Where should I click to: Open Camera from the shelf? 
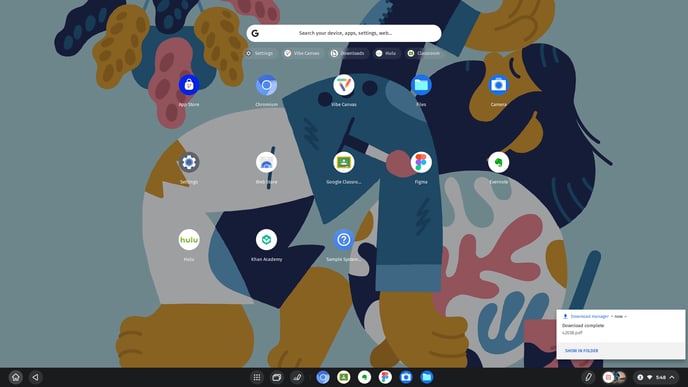click(406, 377)
